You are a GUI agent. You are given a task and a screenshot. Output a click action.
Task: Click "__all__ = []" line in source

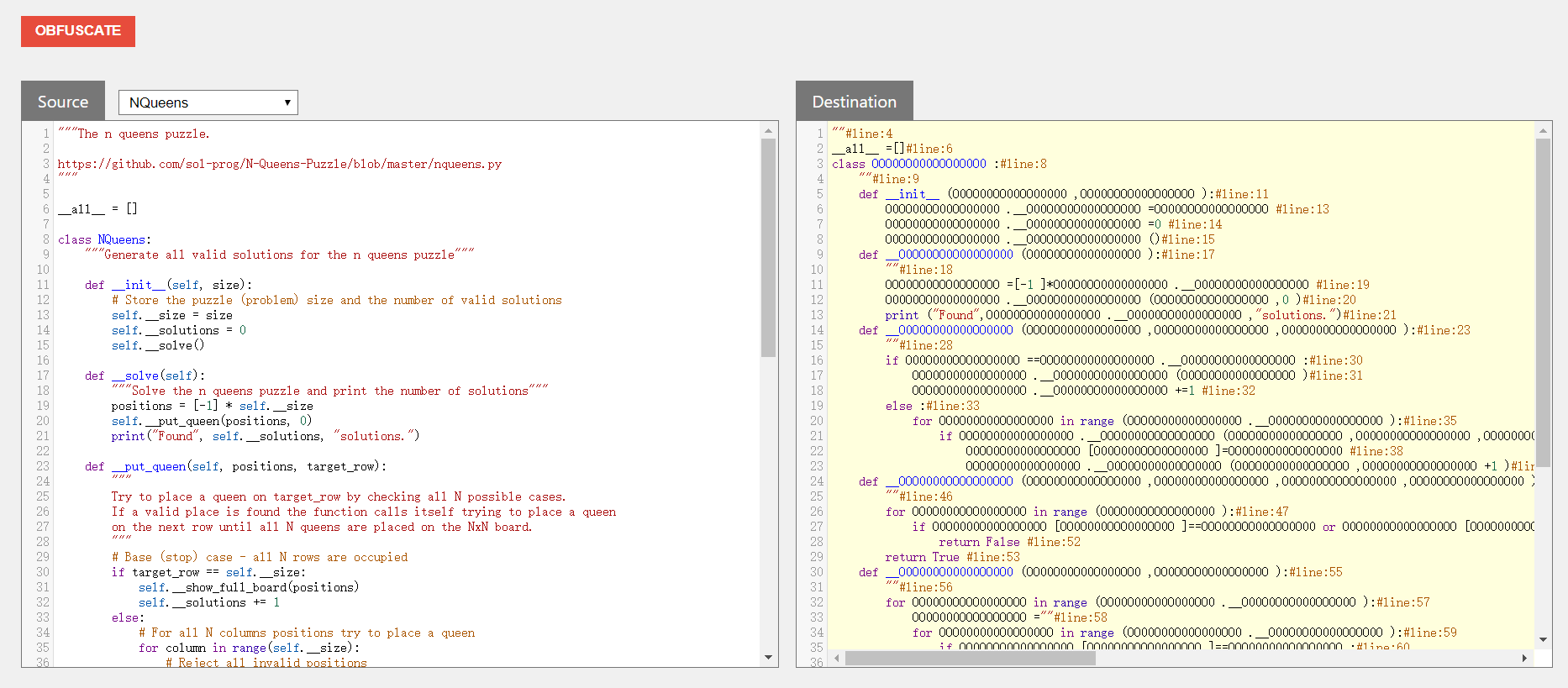[97, 209]
